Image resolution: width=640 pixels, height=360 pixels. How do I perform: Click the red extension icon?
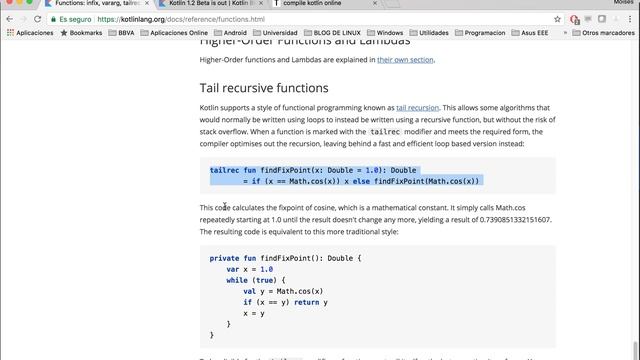click(575, 19)
